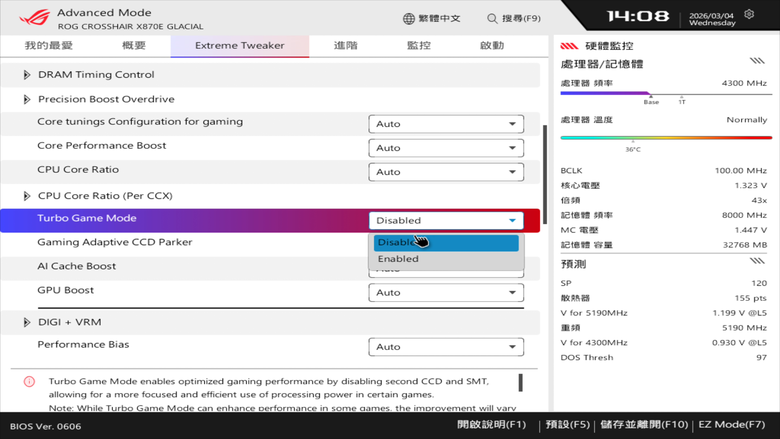The width and height of the screenshot is (780, 439).
Task: Click BCLK 100.00 MHz value
Action: [741, 171]
